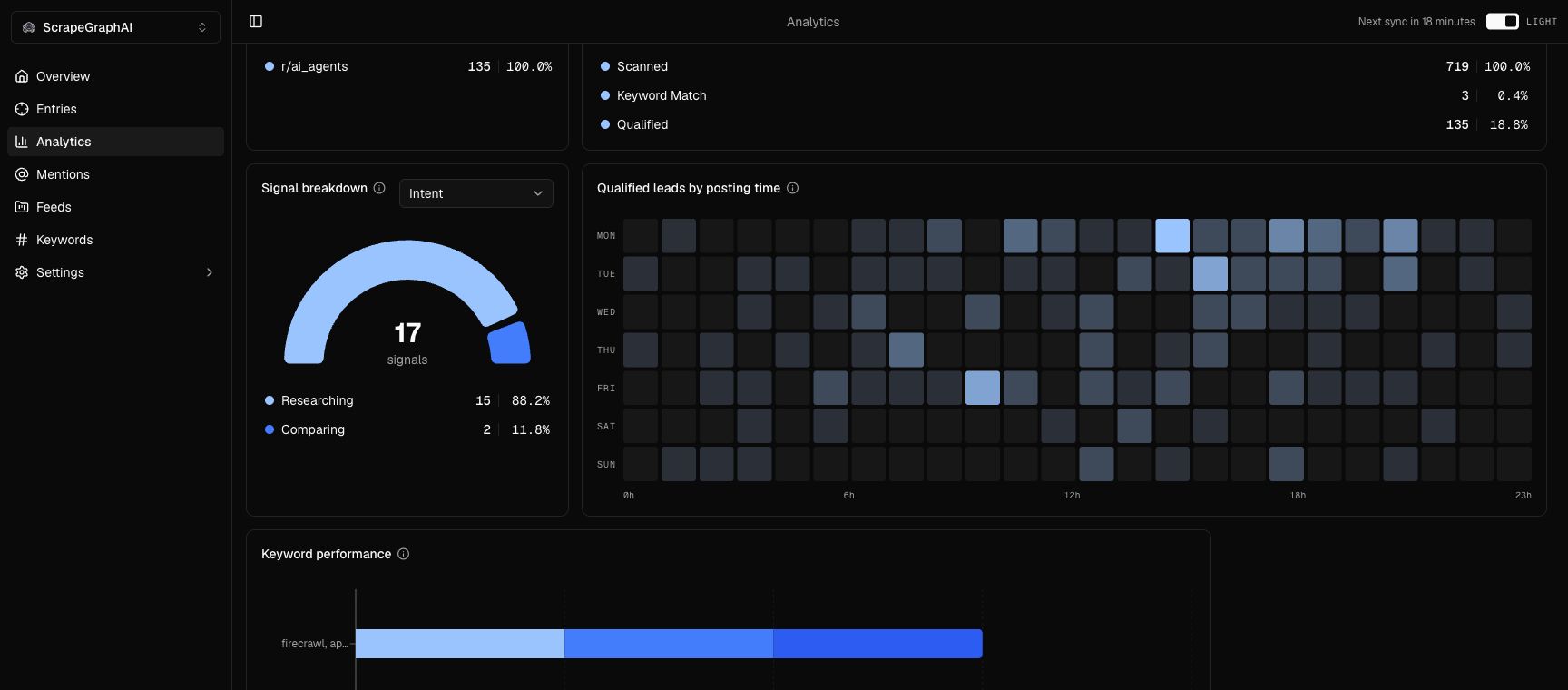Click the Overview home icon
The width and height of the screenshot is (1568, 690).
point(22,76)
